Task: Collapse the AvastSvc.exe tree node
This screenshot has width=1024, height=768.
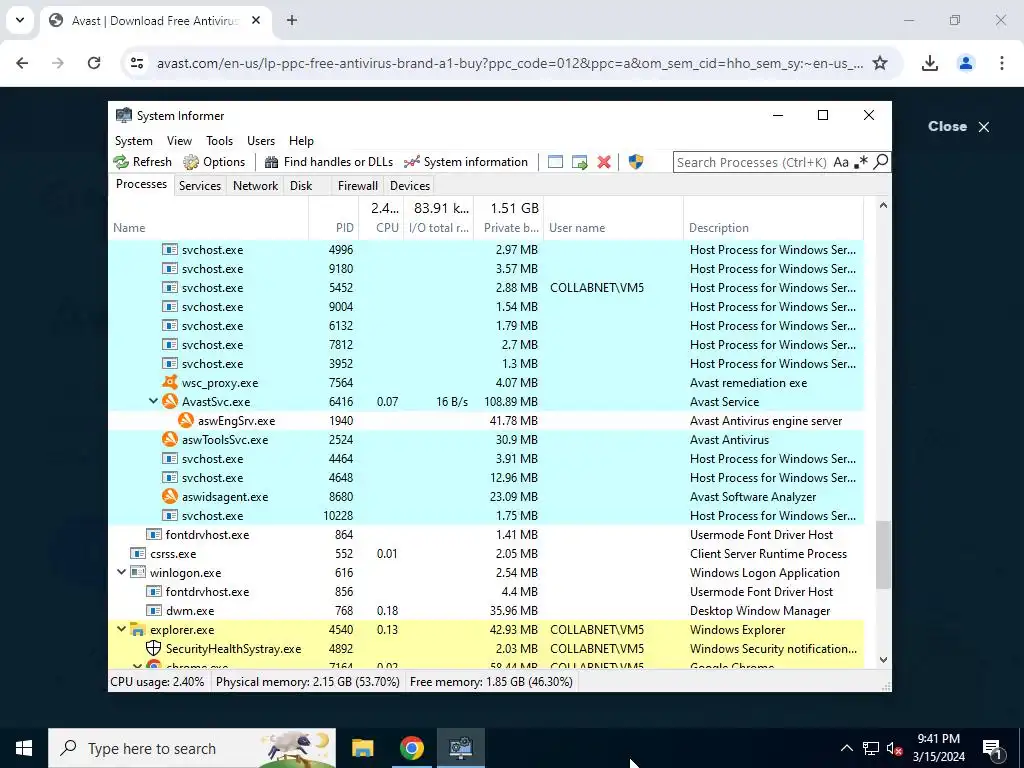Action: (153, 401)
